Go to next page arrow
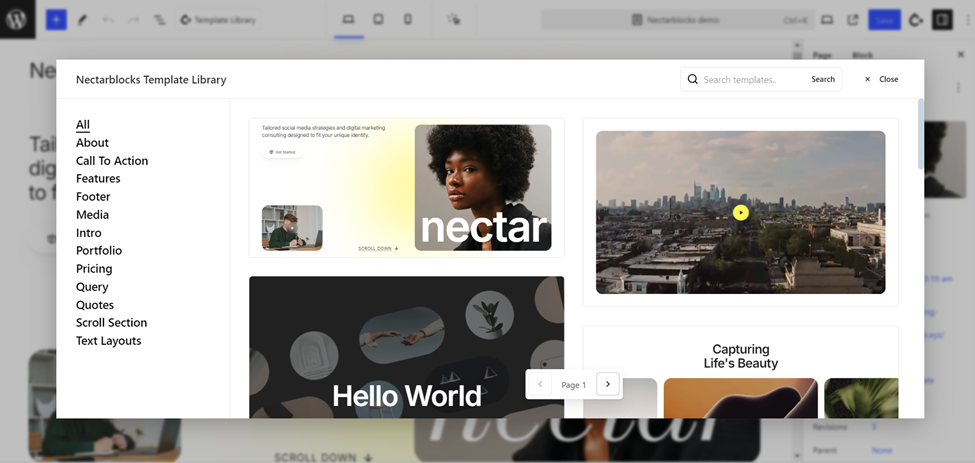Screen dimensions: 975x463 608,384
